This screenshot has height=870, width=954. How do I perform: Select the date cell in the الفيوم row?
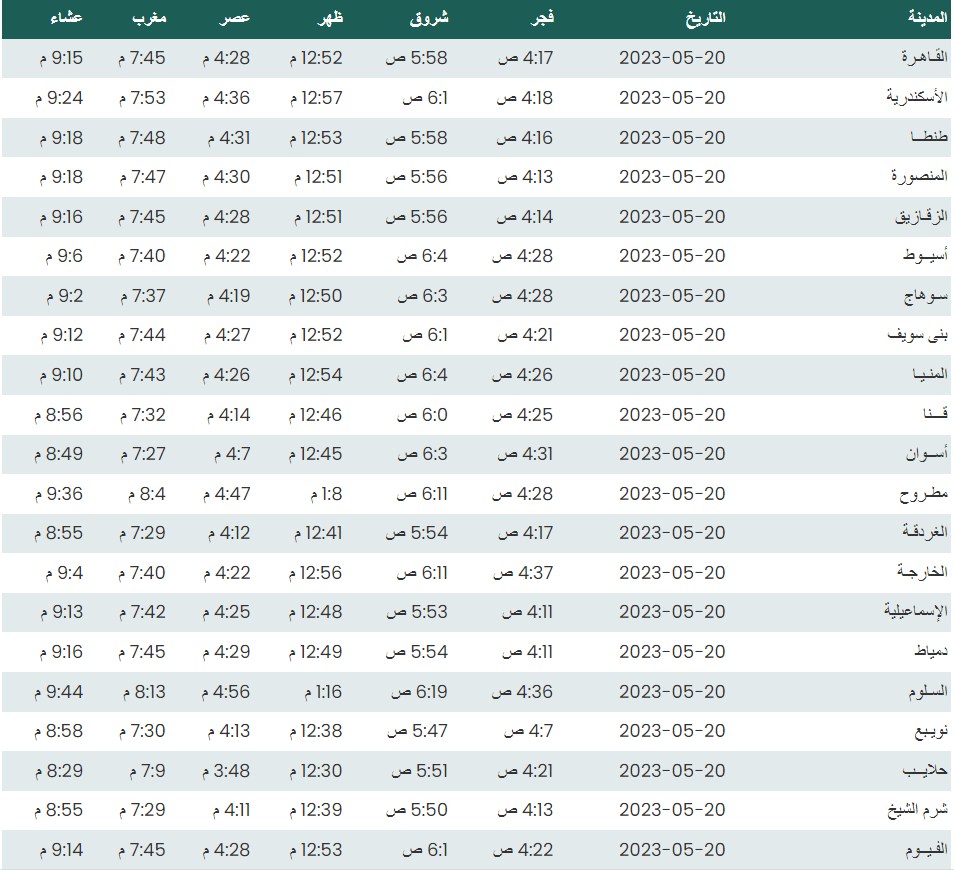672,850
